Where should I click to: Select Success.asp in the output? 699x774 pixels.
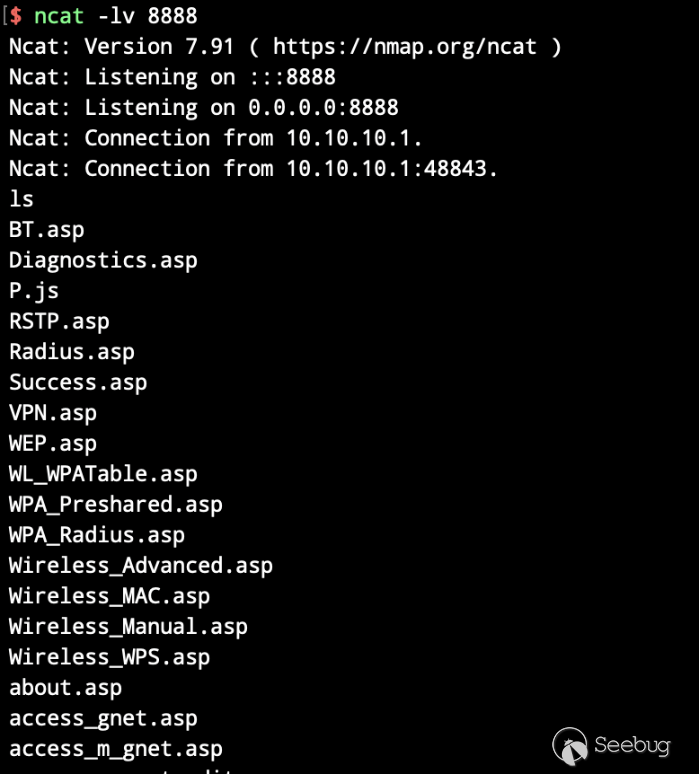(78, 382)
